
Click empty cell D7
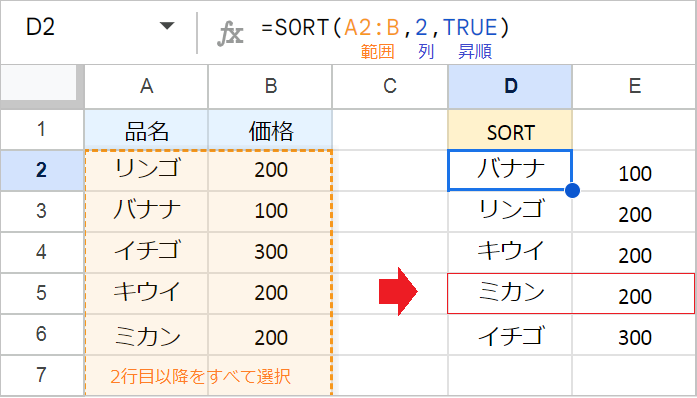coord(510,375)
